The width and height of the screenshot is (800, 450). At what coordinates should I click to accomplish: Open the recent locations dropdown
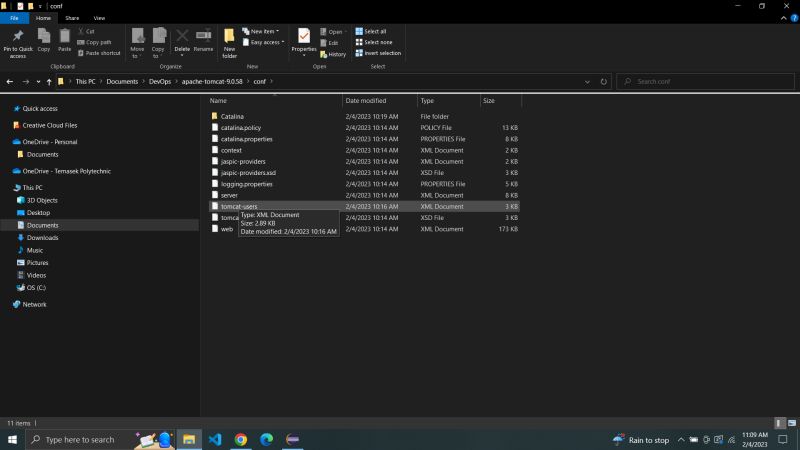tap(38, 82)
